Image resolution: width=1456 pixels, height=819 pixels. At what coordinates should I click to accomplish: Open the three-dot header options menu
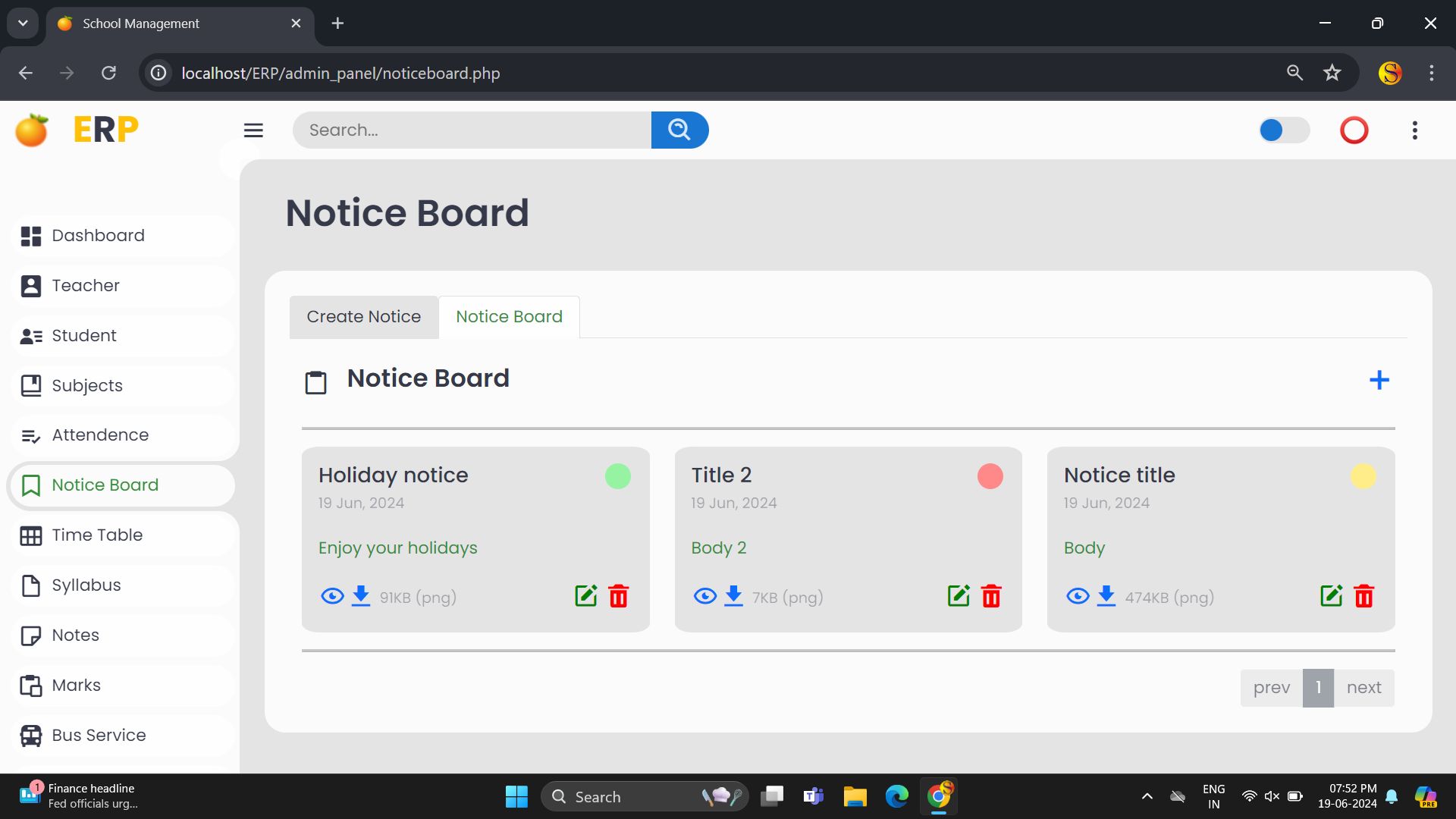click(1414, 130)
